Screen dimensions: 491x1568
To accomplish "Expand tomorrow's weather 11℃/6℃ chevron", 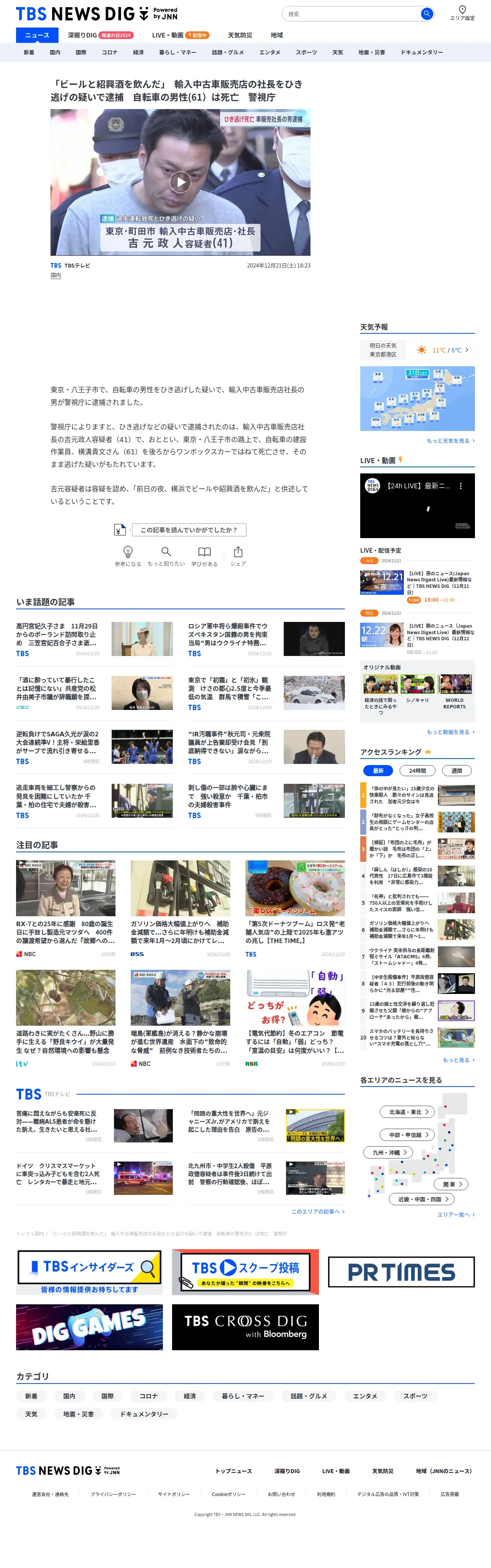I will tap(467, 350).
